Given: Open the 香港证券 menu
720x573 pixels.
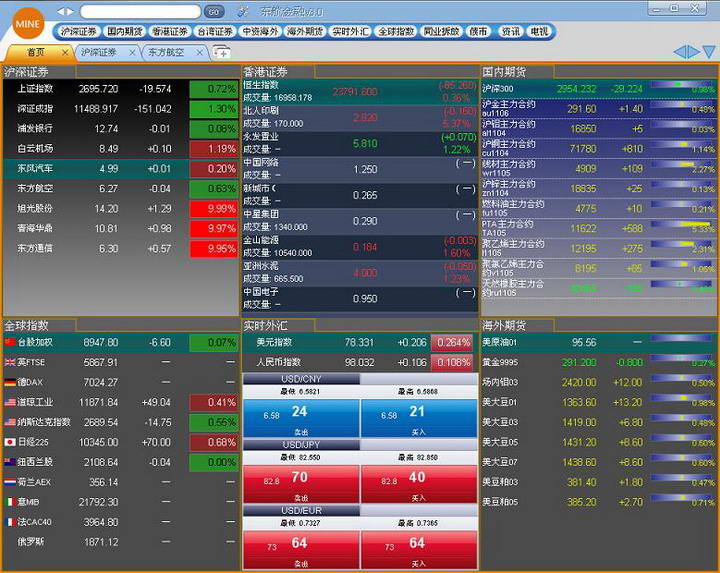Looking at the screenshot, I should pyautogui.click(x=170, y=32).
